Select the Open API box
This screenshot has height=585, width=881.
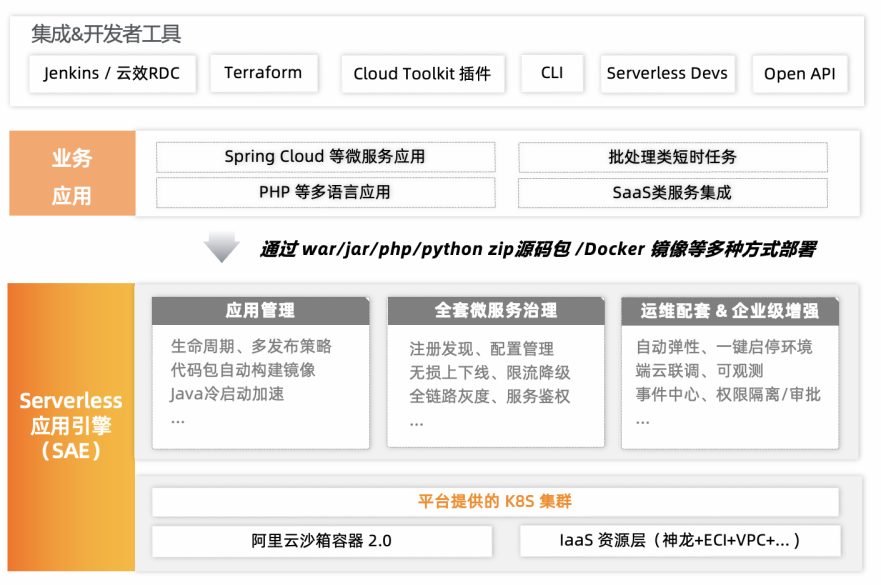click(x=800, y=74)
